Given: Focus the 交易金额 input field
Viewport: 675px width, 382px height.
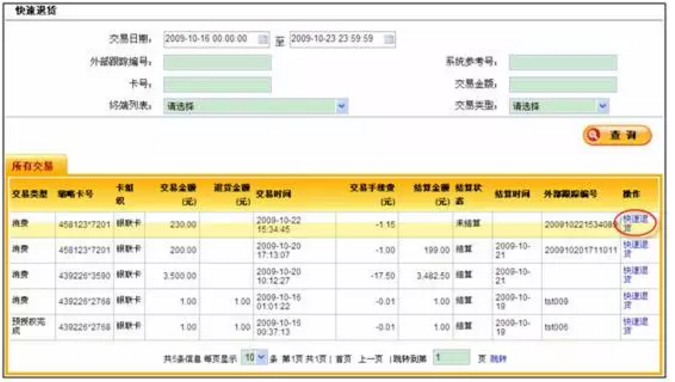Looking at the screenshot, I should point(563,84).
